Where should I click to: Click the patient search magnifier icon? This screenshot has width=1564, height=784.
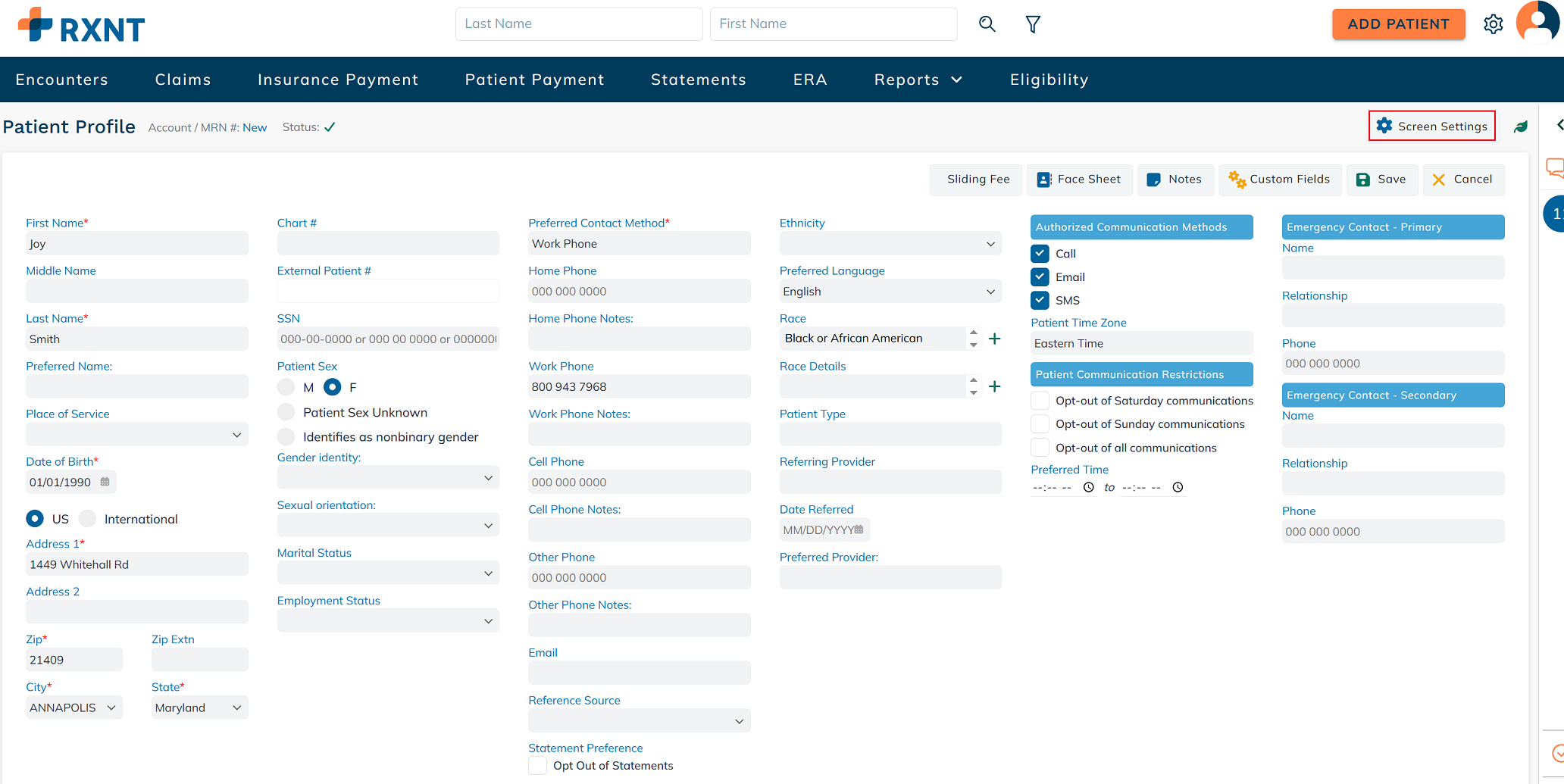point(987,24)
